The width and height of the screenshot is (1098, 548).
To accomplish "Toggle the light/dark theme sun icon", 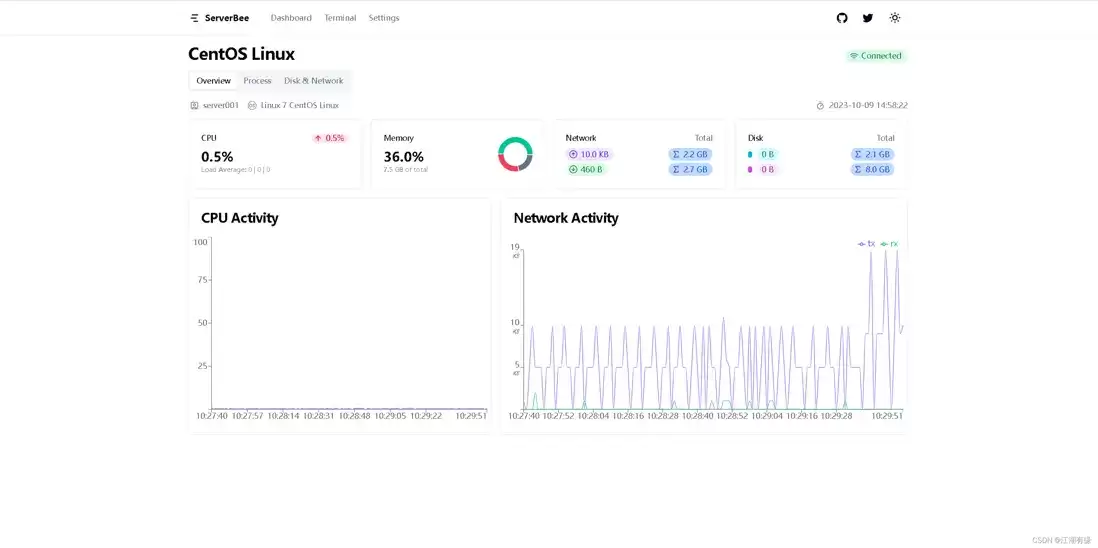I will click(894, 18).
